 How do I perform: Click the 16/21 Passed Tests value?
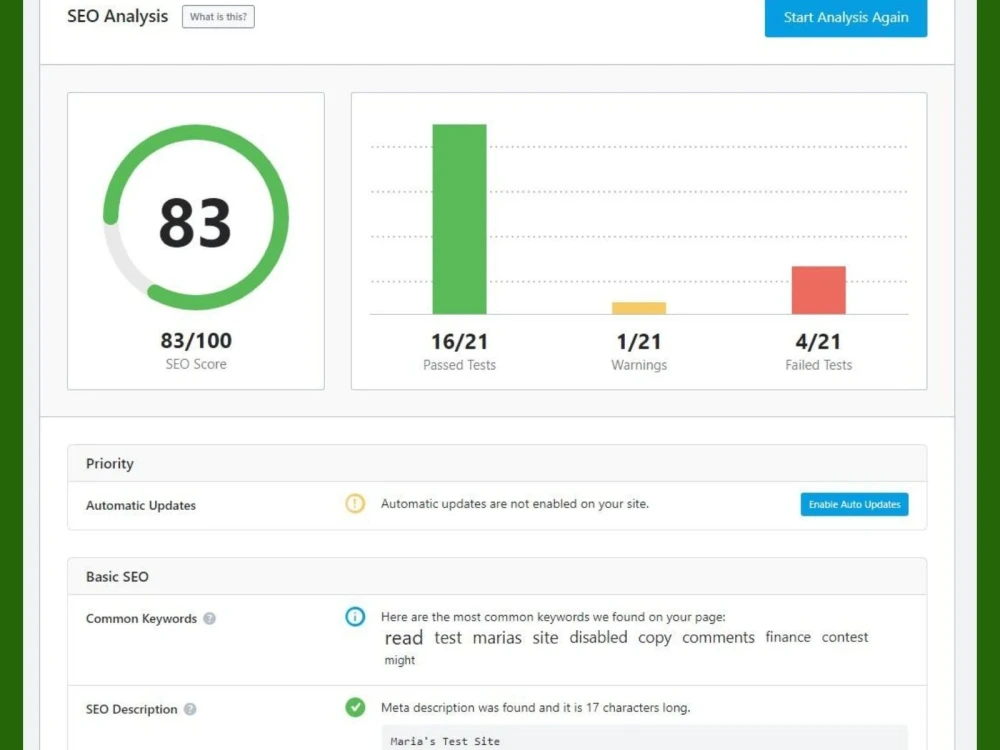459,342
